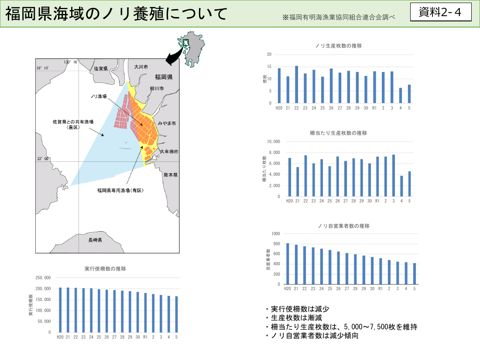Click the ノリ自営業者数の推移 chart title
The image size is (480, 360).
coord(344,226)
